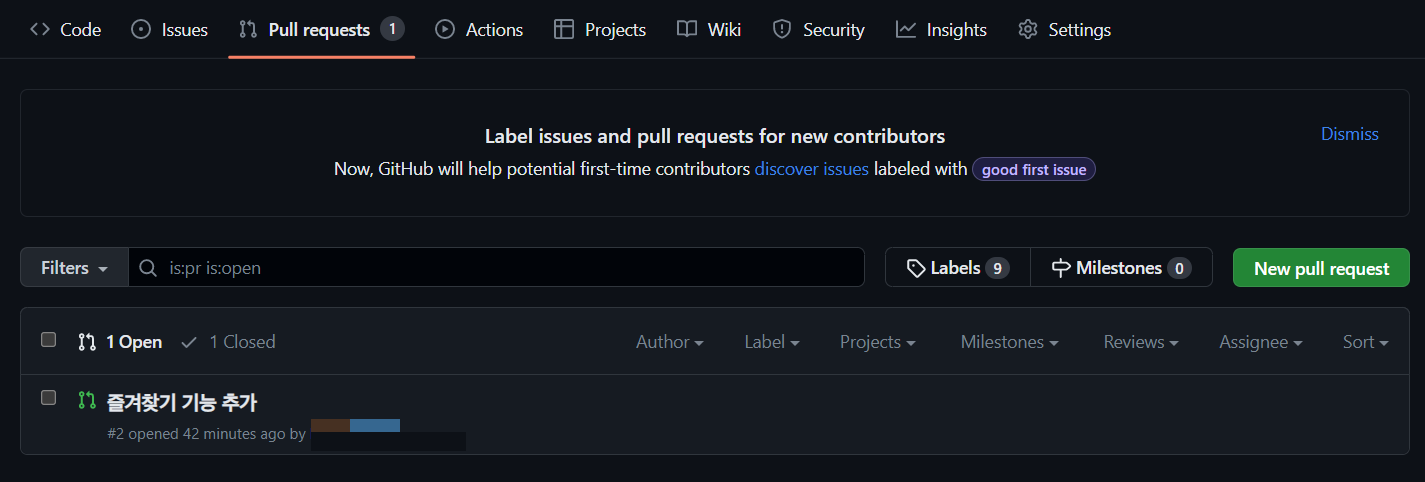Click the good first issue label
The width and height of the screenshot is (1425, 482).
[1034, 169]
